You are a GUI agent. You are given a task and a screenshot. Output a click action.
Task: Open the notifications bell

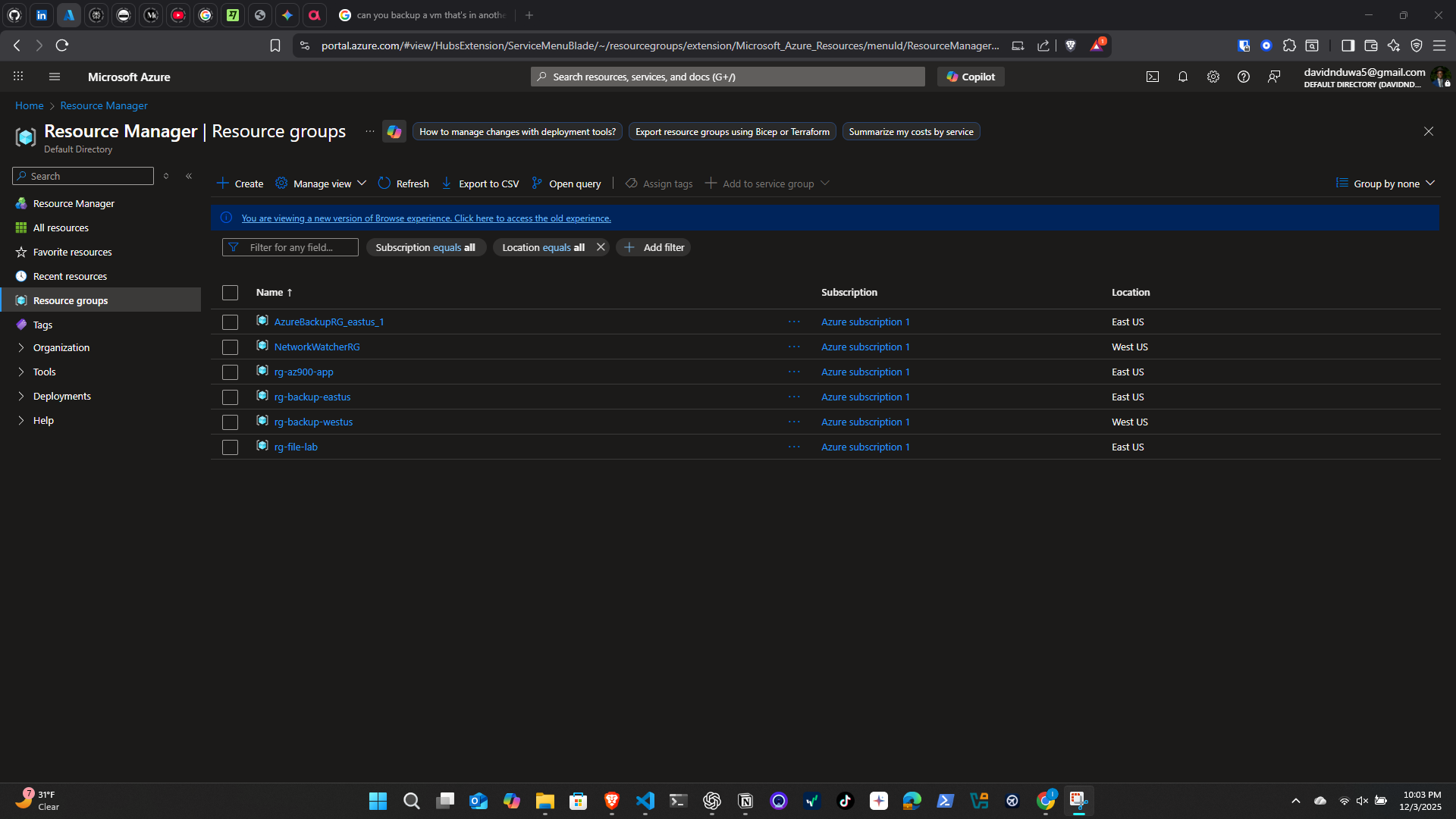(1183, 77)
